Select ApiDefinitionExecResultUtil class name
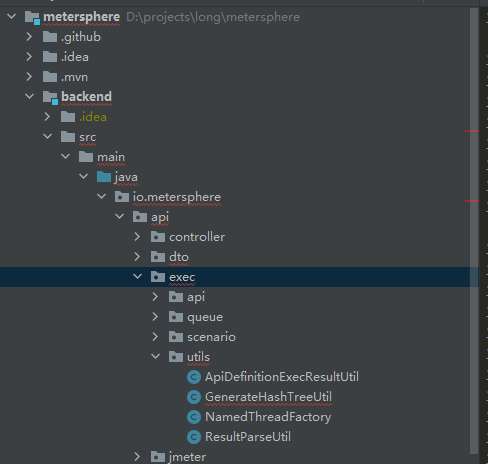The width and height of the screenshot is (488, 464). pyautogui.click(x=282, y=377)
